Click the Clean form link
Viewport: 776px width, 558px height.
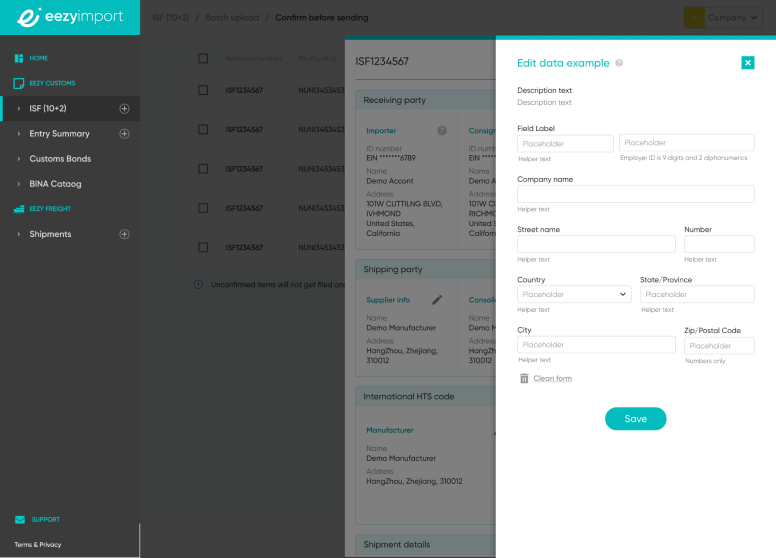tap(552, 378)
